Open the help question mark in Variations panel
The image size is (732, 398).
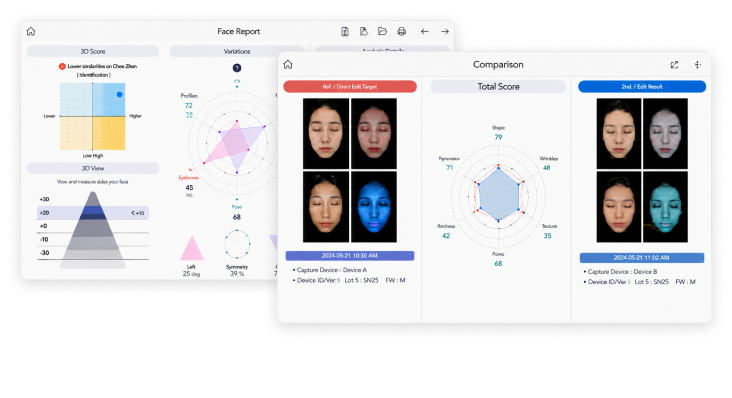pyautogui.click(x=237, y=68)
